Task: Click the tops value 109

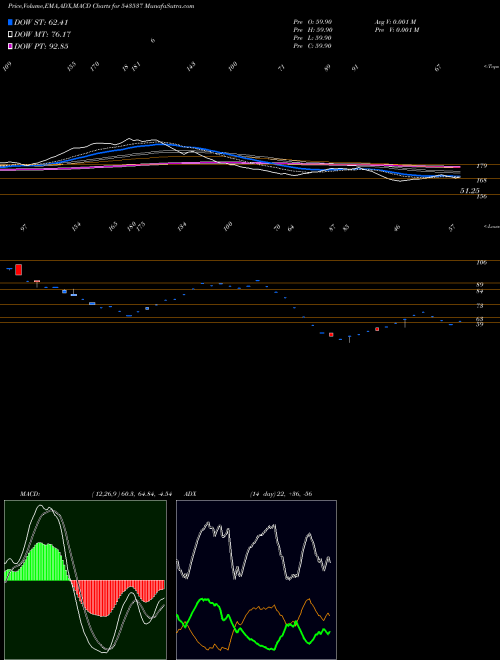Action: pyautogui.click(x=7, y=67)
